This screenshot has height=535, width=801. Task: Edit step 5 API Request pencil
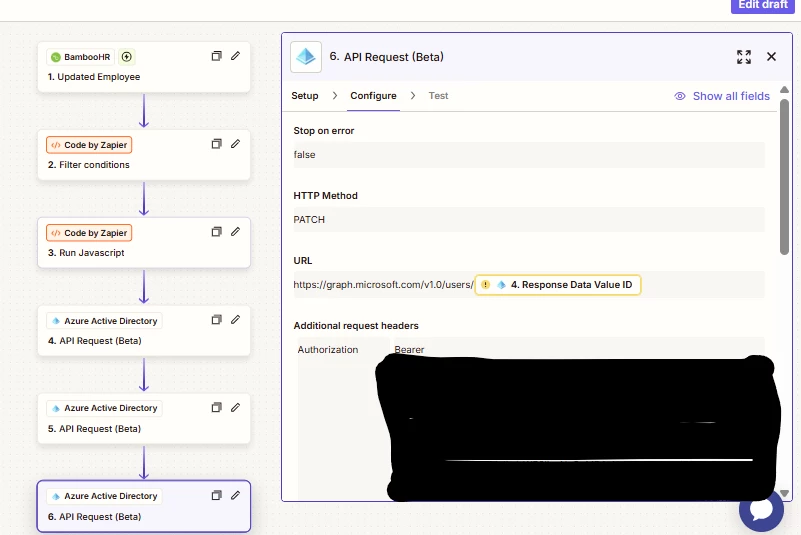pos(235,407)
